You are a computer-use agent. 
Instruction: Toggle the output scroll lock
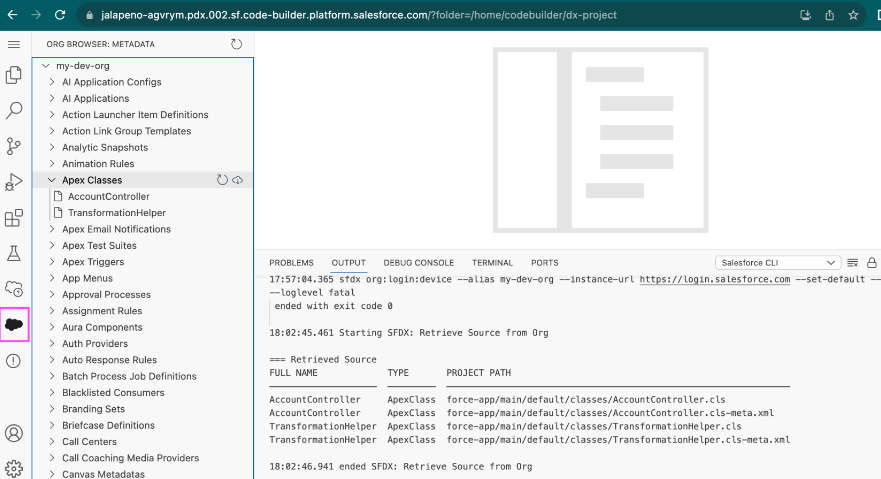(x=872, y=263)
